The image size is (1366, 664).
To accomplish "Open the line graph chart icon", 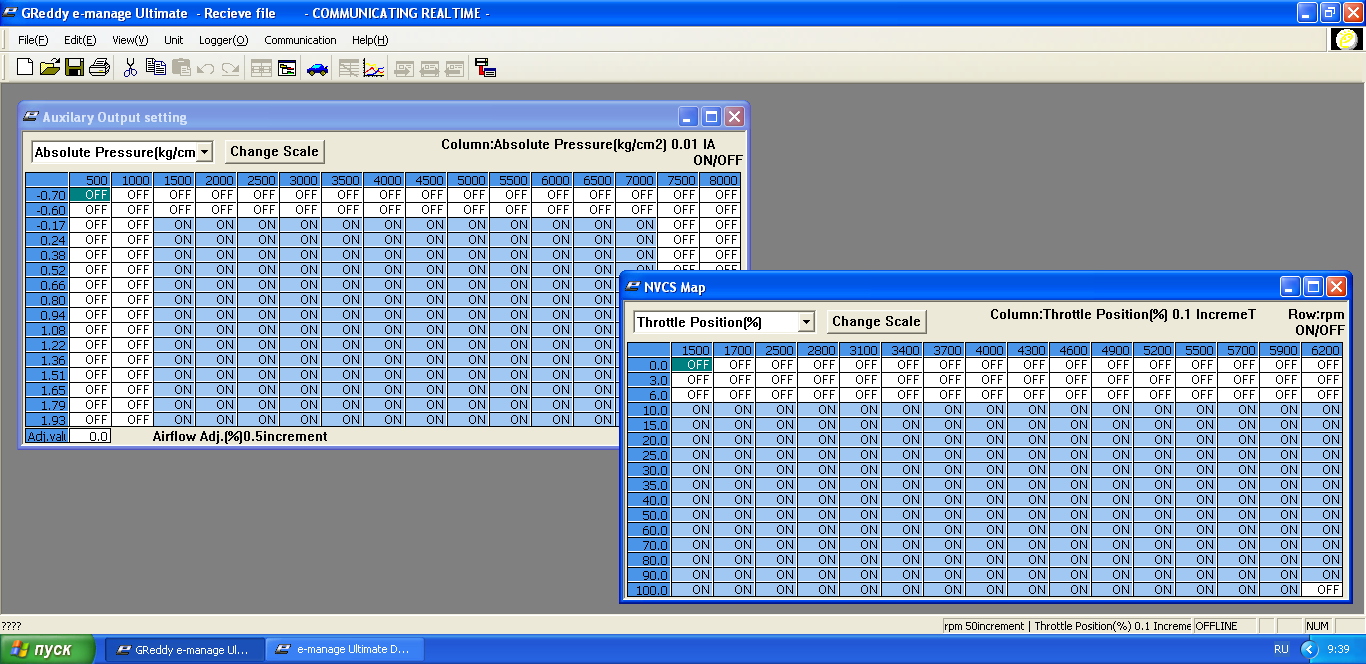I will click(x=374, y=68).
